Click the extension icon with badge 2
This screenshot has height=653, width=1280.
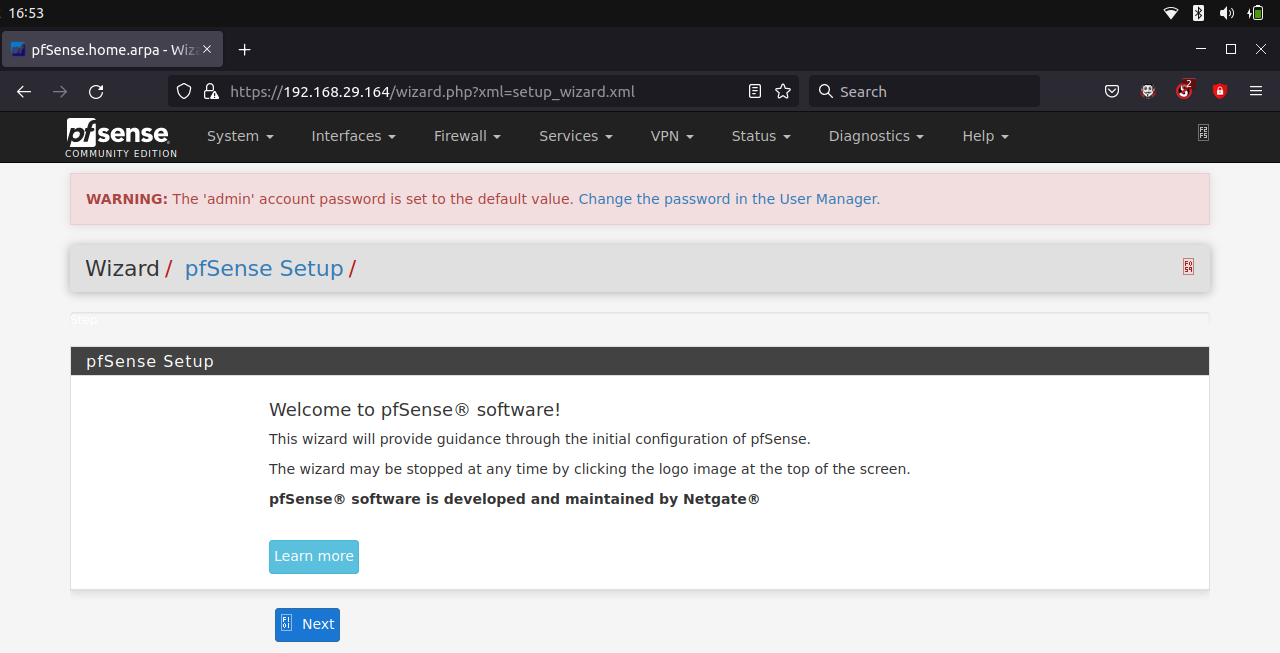coord(1184,90)
